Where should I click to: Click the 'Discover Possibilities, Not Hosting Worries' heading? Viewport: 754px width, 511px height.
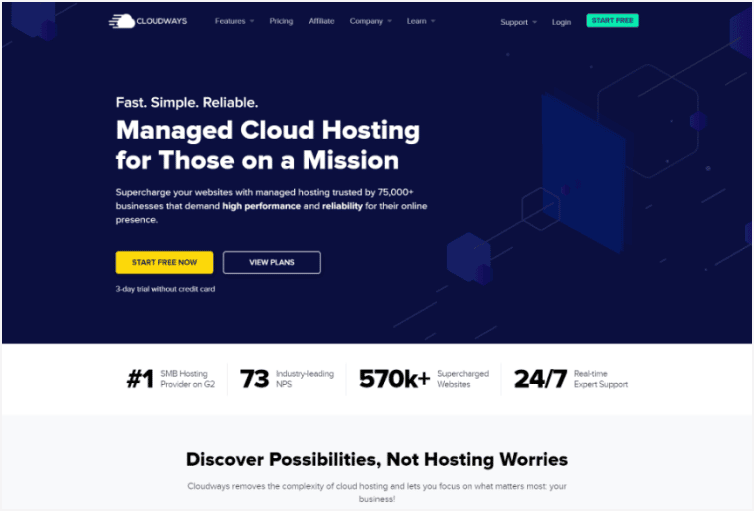pos(377,460)
